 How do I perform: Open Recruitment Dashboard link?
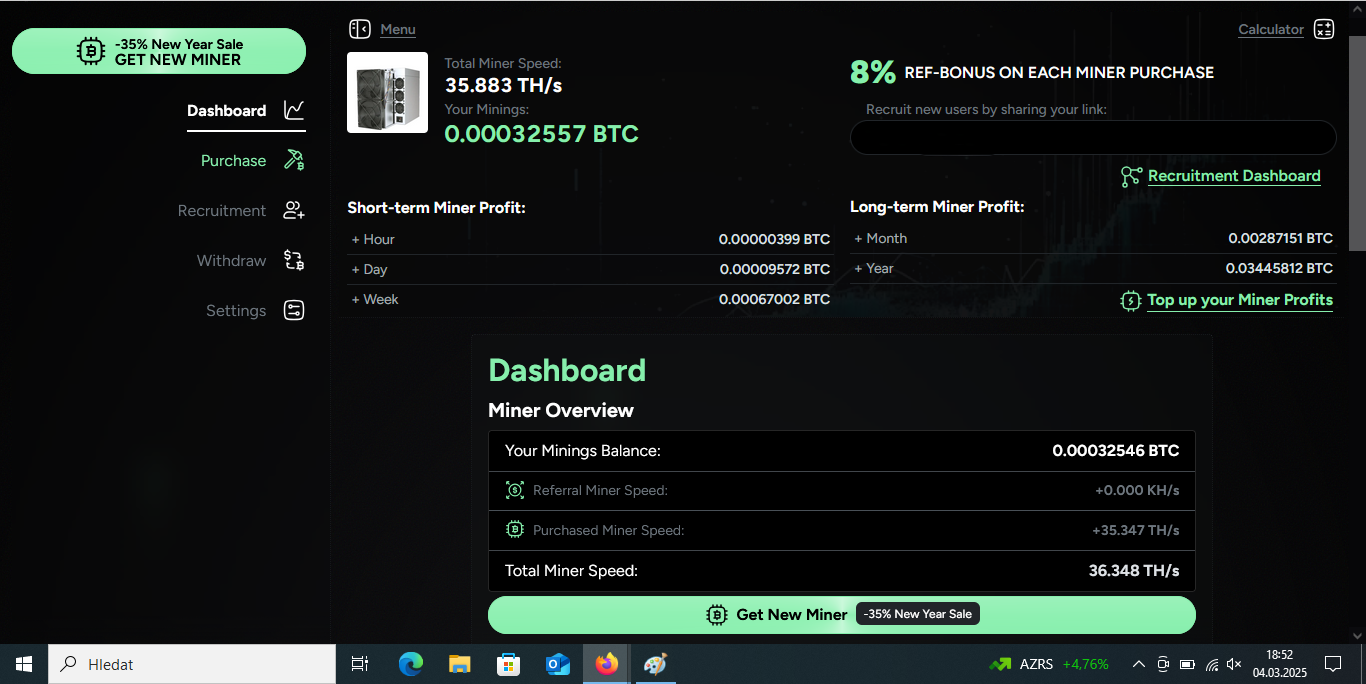1234,176
